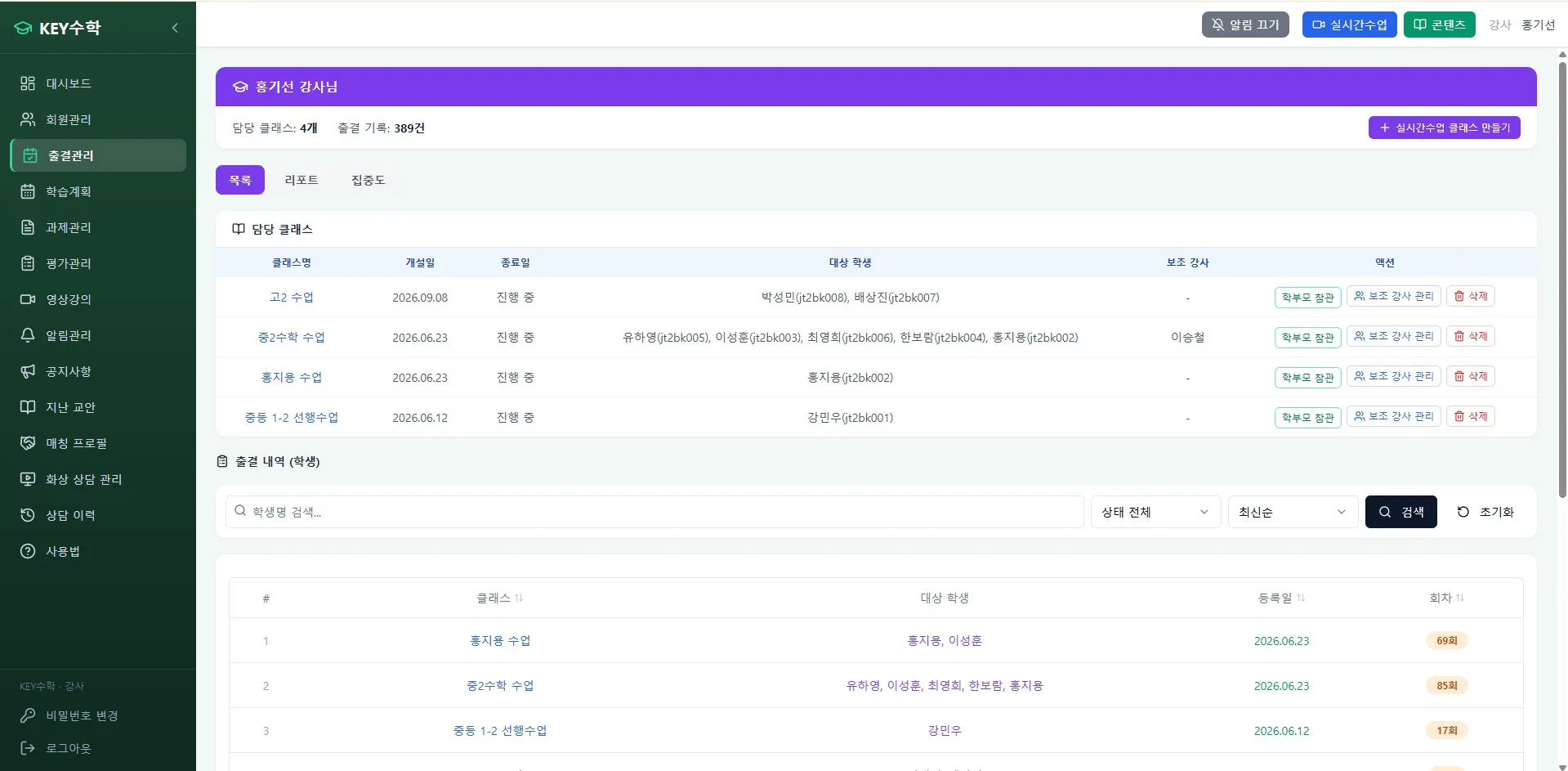The image size is (1568, 771).
Task: Turn off notifications with 알림 끄기
Action: click(1245, 25)
